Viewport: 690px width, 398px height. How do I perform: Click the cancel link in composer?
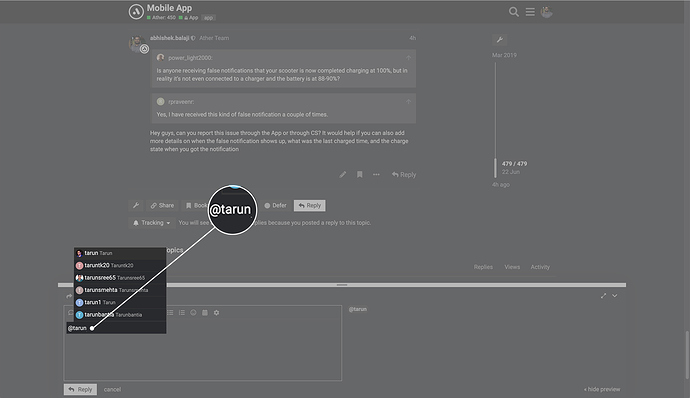(112, 389)
